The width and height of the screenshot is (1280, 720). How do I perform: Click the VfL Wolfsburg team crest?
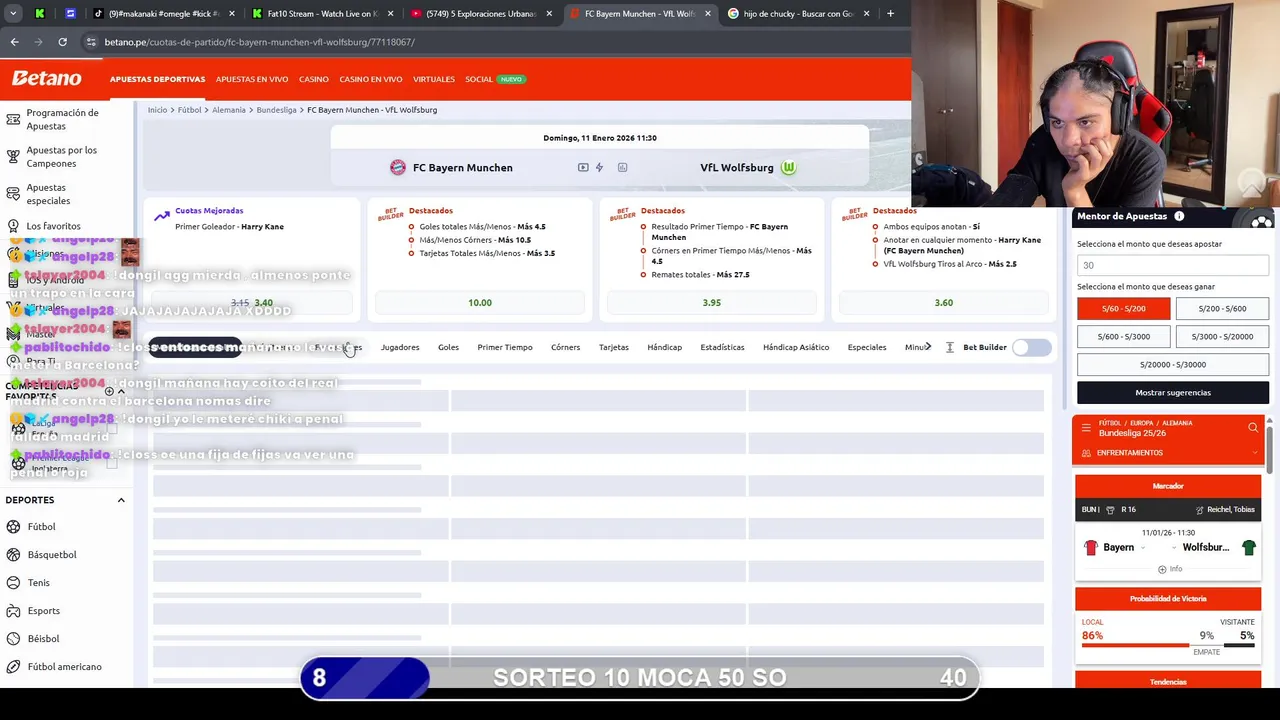point(788,167)
